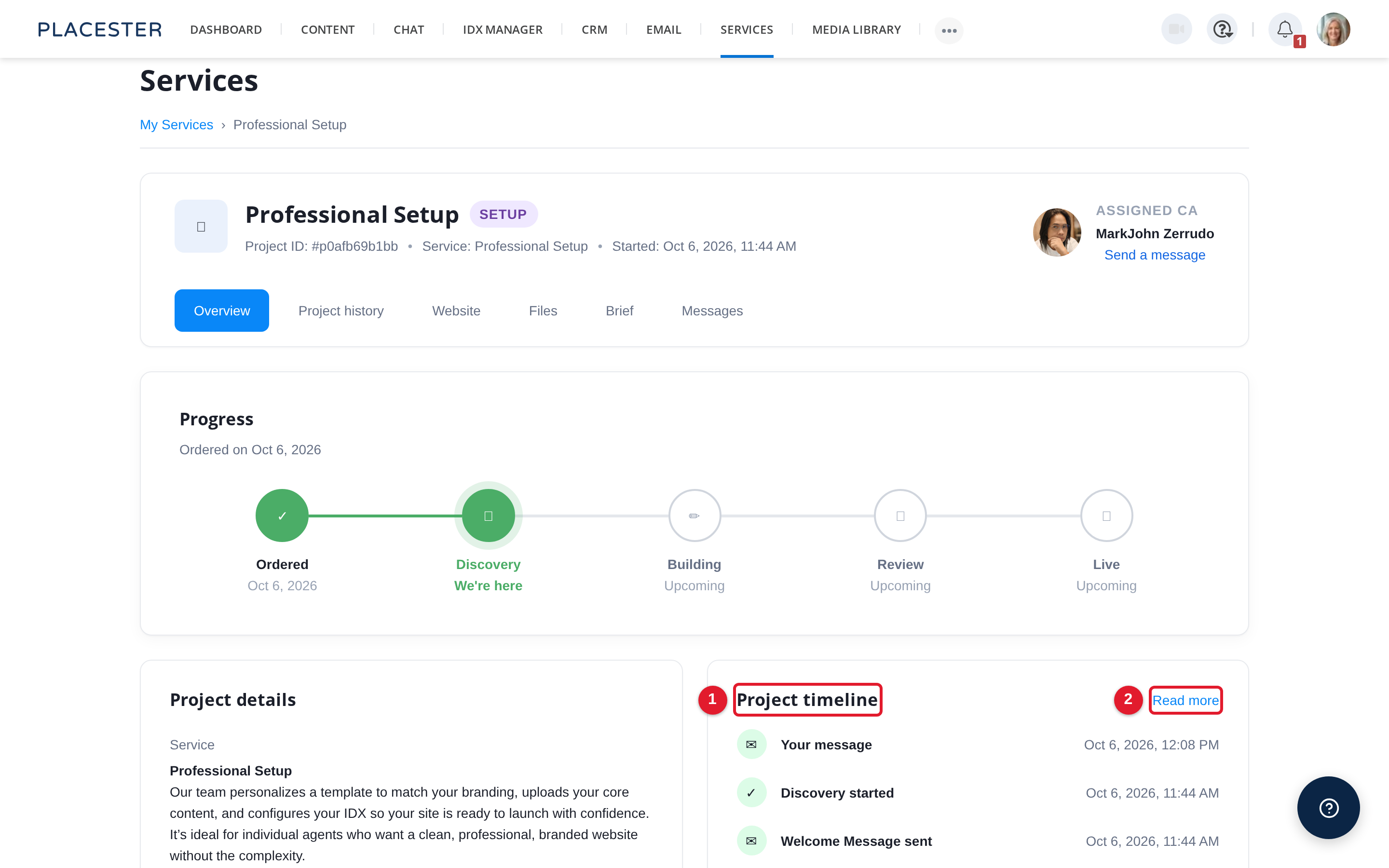Click the checkmark icon beside Discovery started
This screenshot has height=868, width=1389.
point(751,792)
